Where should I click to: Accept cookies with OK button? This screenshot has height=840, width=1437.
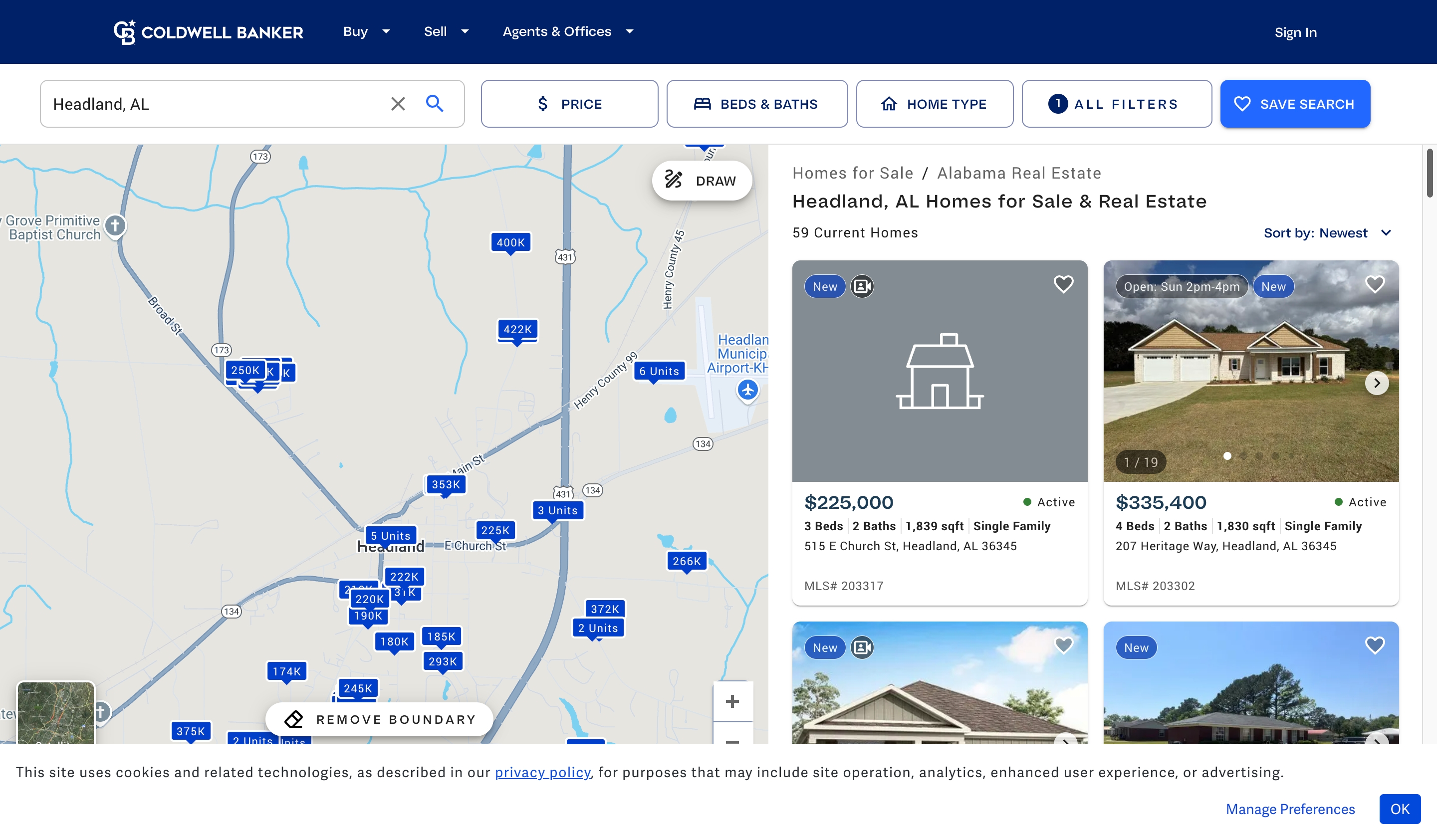pos(1400,809)
